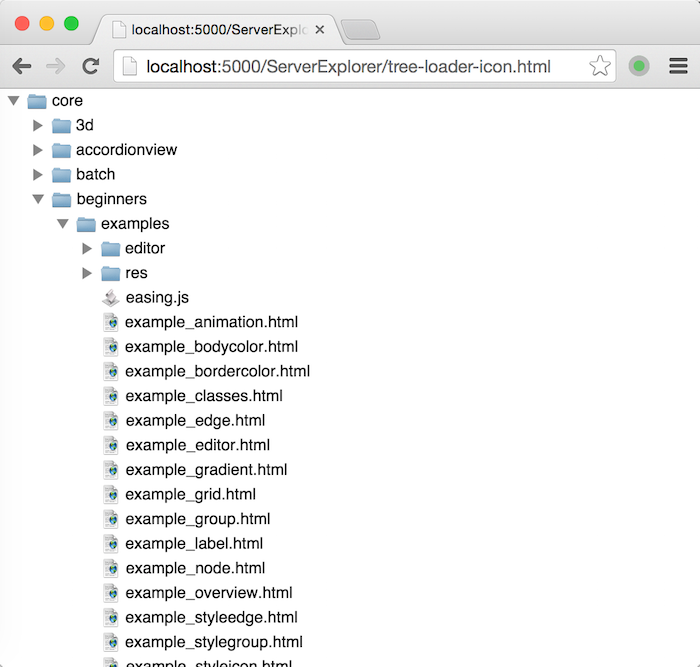Select the localhost:5000/ServerExplorer browser tab
The height and width of the screenshot is (667, 700).
tap(215, 30)
